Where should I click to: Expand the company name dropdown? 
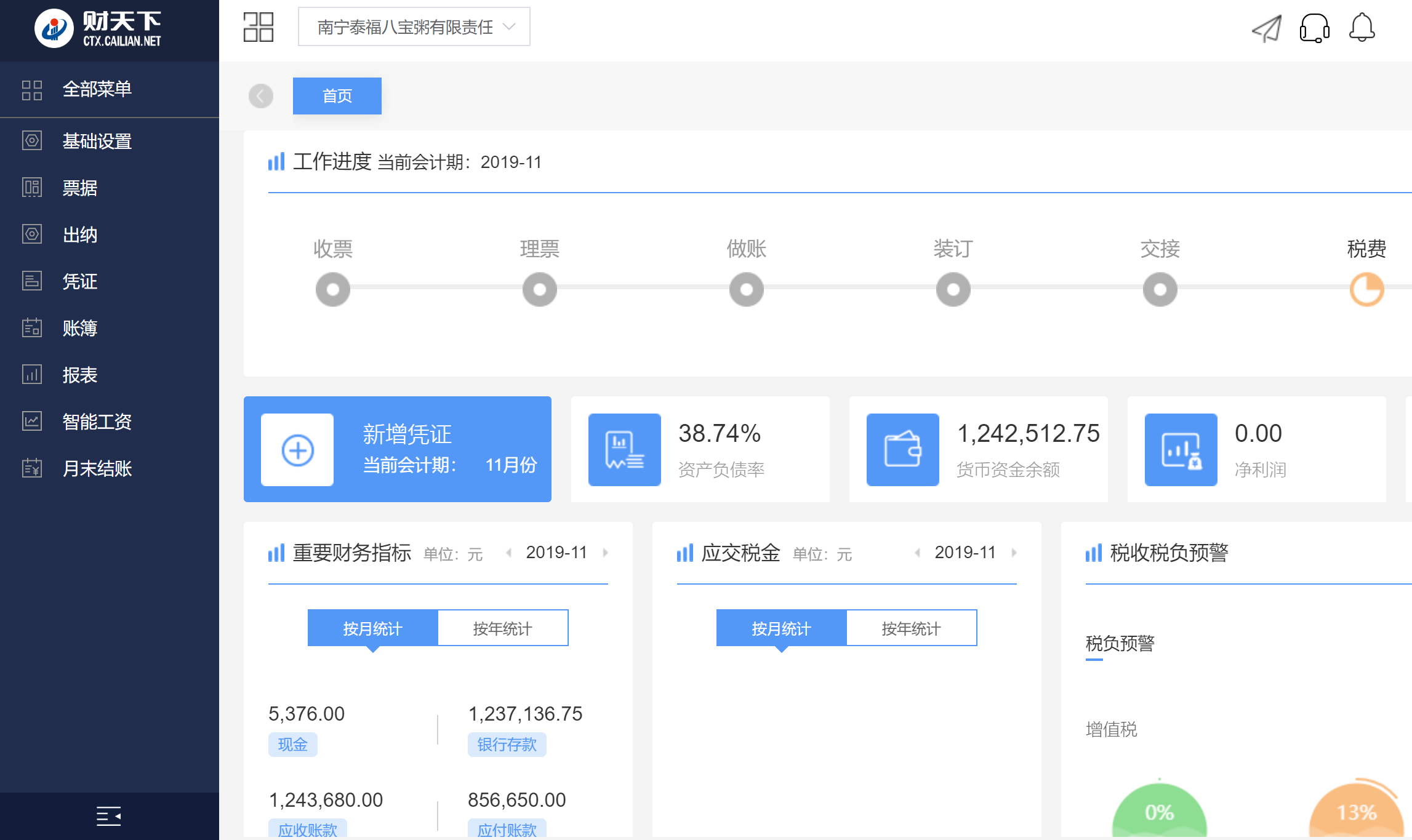click(414, 27)
